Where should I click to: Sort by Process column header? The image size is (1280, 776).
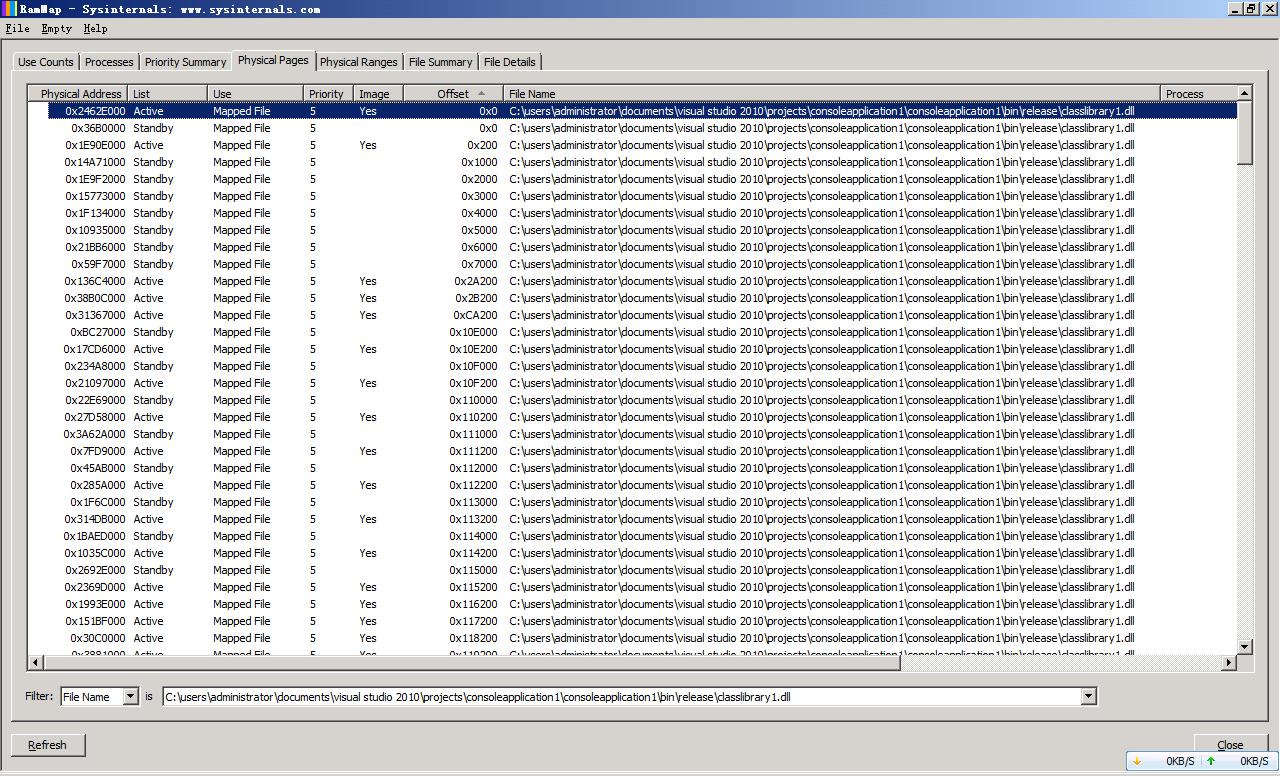[1199, 94]
